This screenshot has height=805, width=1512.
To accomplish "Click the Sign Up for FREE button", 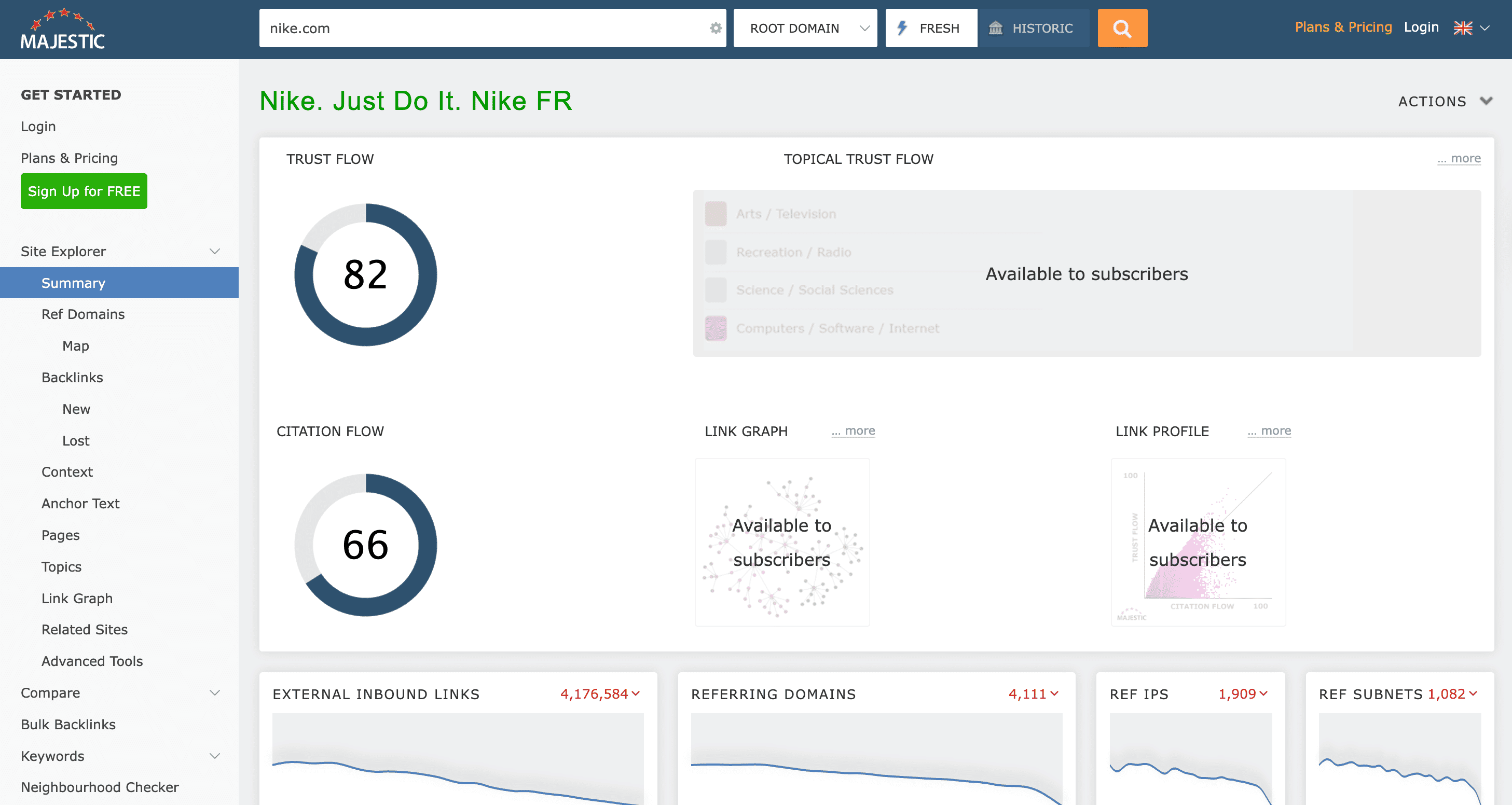I will click(x=84, y=191).
